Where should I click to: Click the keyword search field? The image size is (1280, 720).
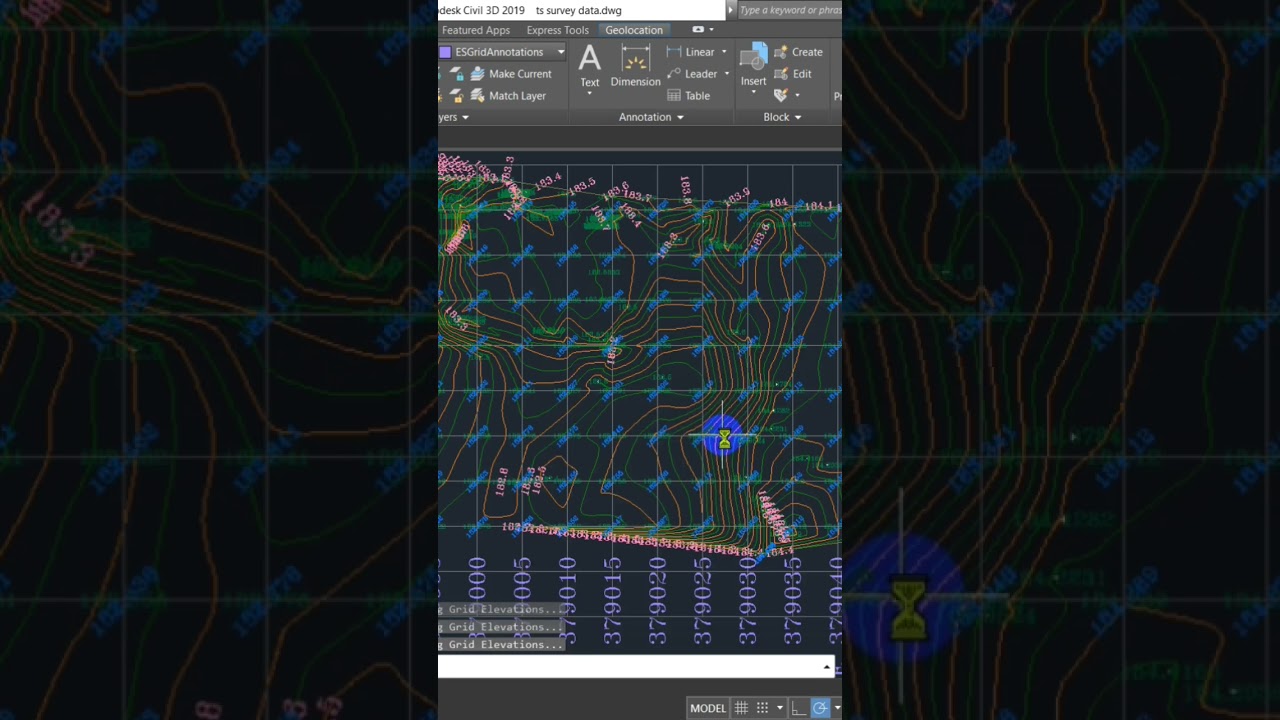(x=790, y=10)
